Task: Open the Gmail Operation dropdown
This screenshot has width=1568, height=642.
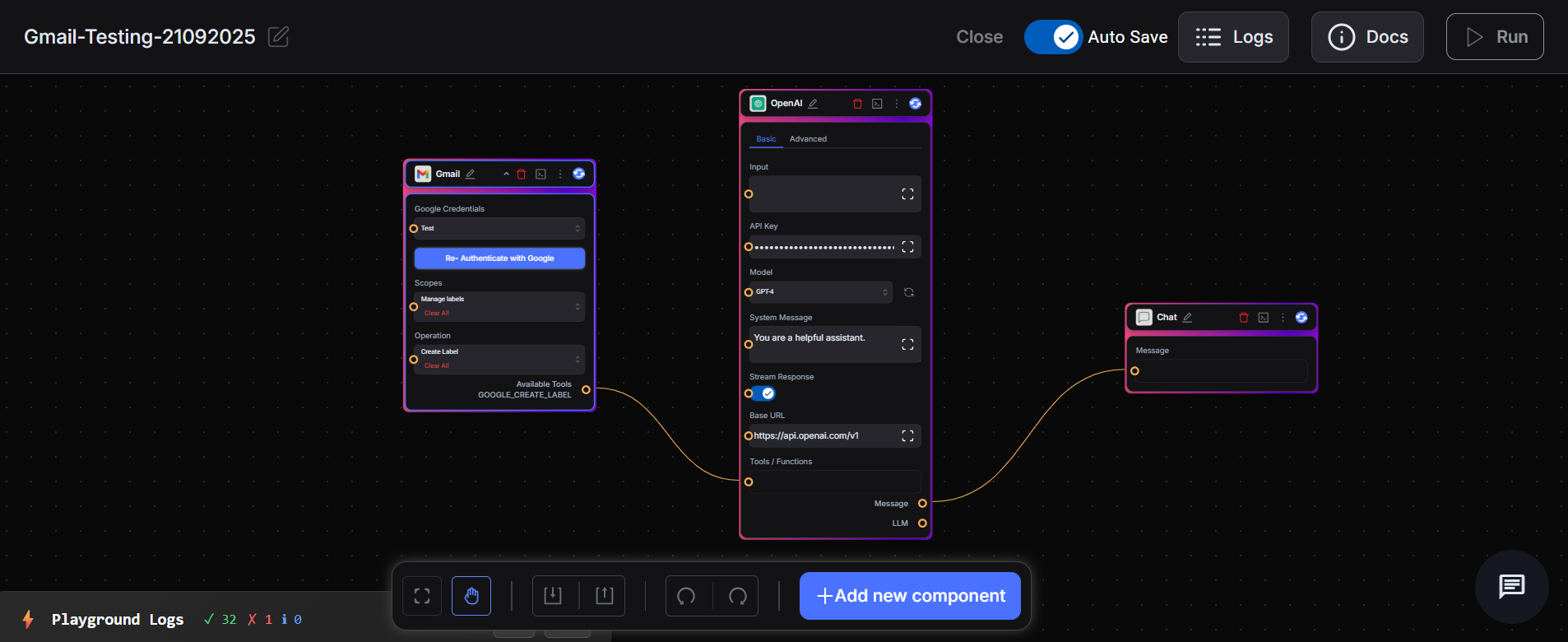Action: click(499, 359)
